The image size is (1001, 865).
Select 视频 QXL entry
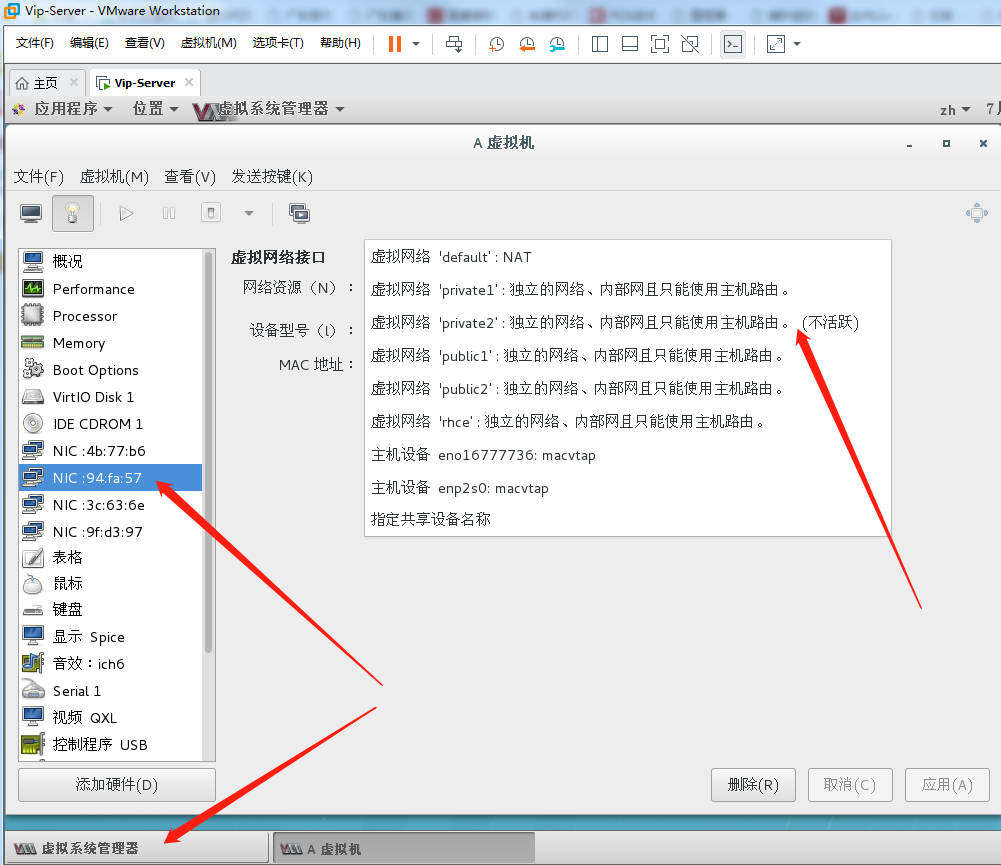[111, 718]
